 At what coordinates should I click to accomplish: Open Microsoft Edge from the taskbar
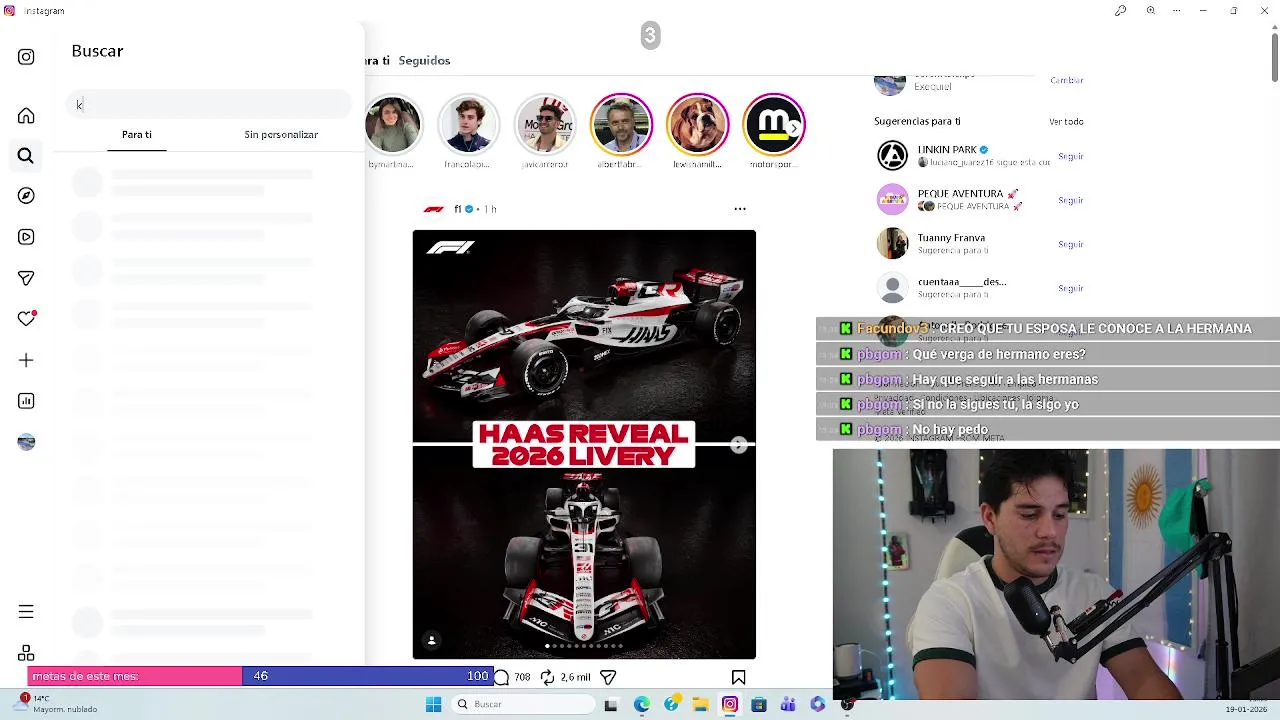point(641,704)
